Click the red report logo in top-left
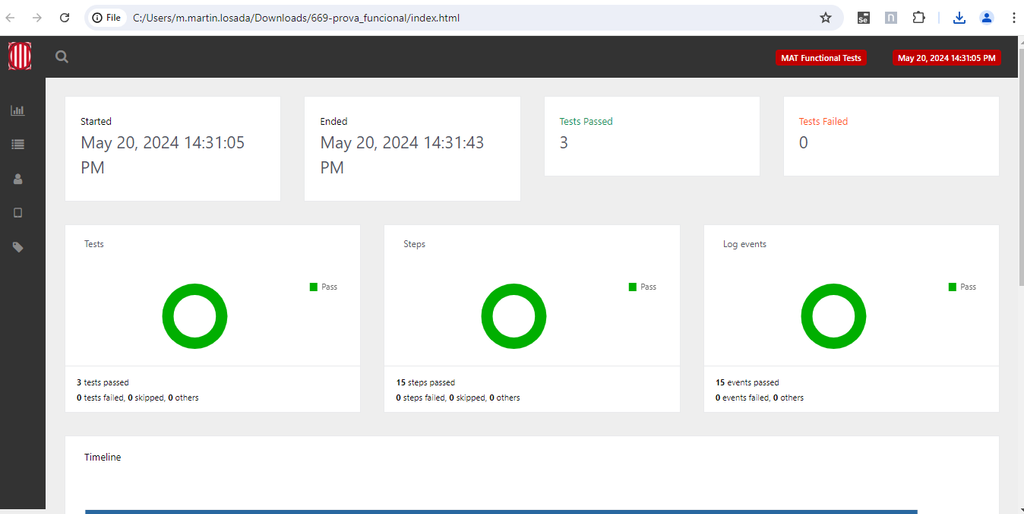 (x=20, y=57)
